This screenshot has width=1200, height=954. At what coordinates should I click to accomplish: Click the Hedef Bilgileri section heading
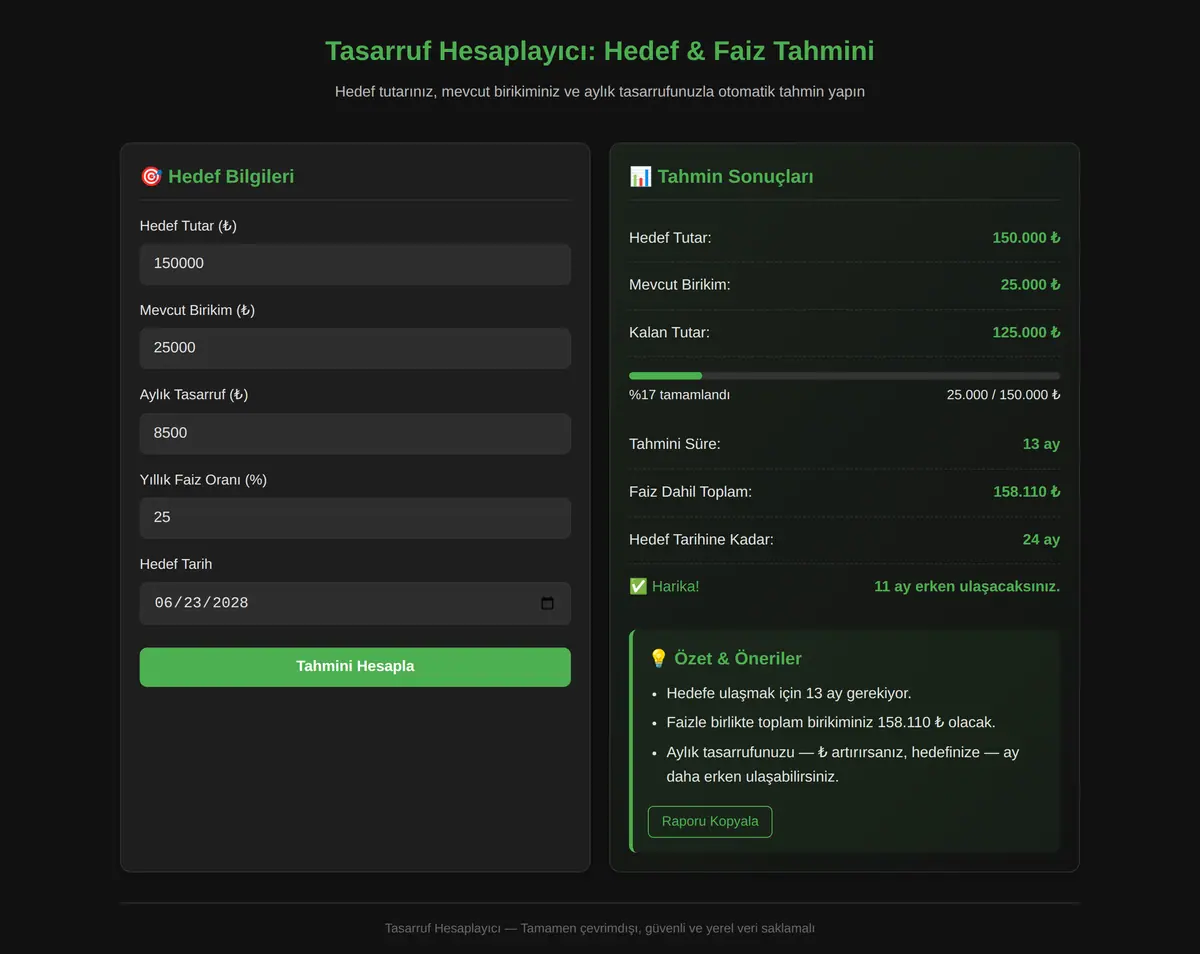click(217, 176)
